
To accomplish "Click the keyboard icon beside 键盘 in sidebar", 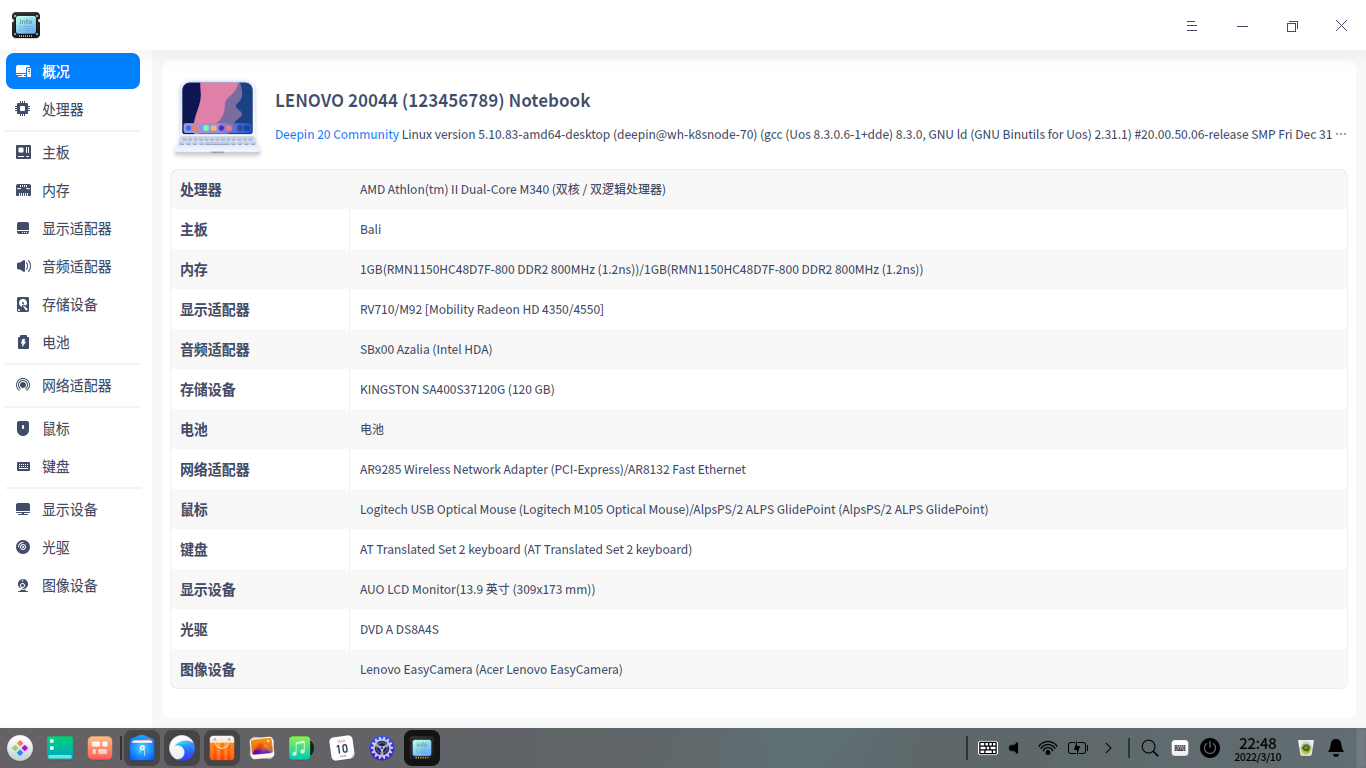I will pos(23,467).
